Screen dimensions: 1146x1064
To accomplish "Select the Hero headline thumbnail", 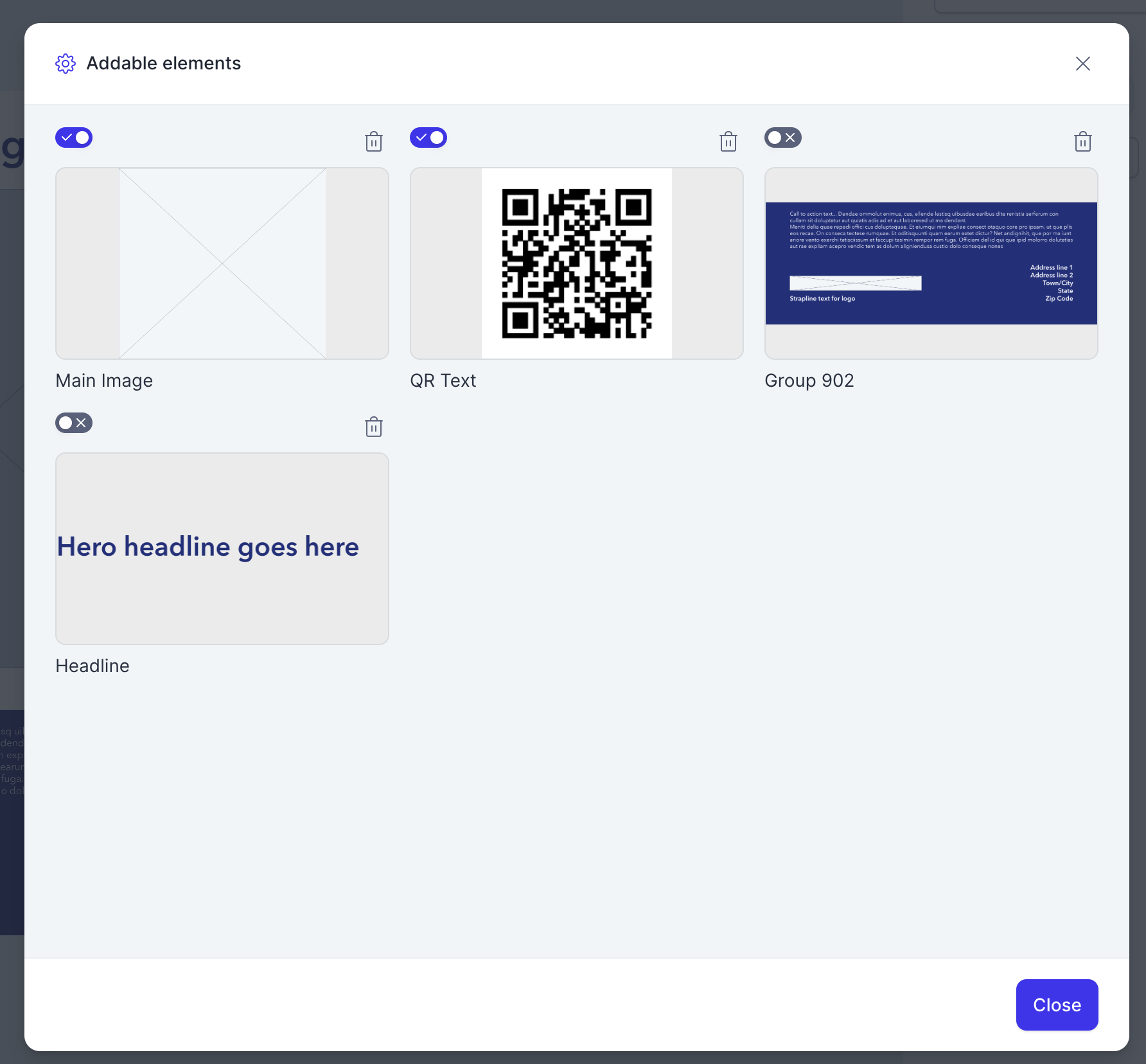I will (222, 549).
